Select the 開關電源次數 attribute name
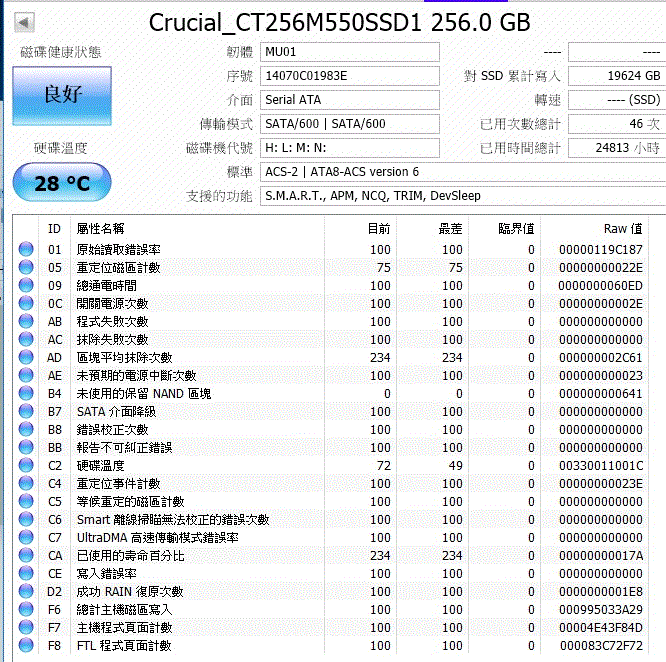 [x=113, y=304]
